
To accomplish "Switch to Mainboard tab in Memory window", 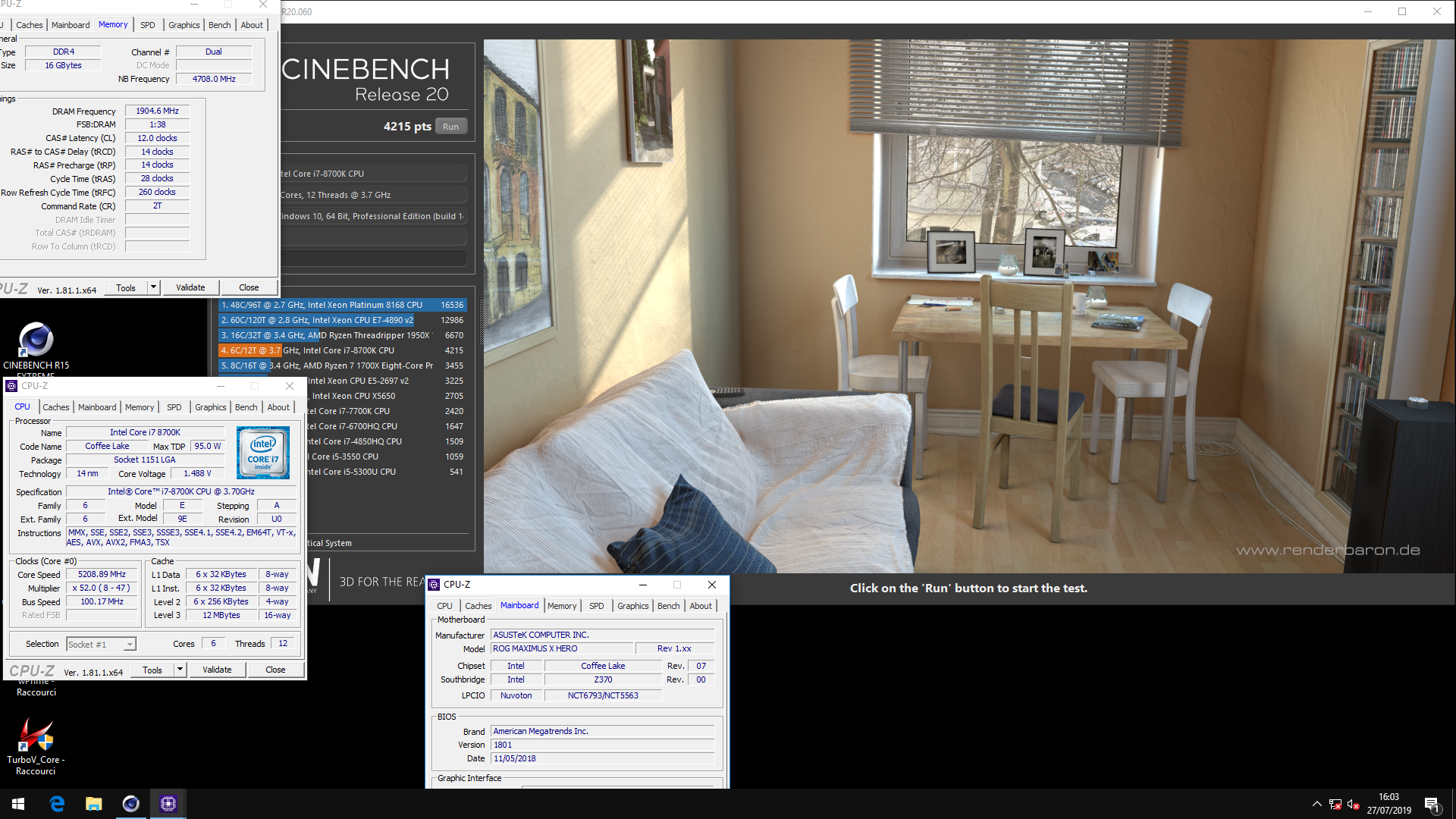I will pyautogui.click(x=71, y=25).
